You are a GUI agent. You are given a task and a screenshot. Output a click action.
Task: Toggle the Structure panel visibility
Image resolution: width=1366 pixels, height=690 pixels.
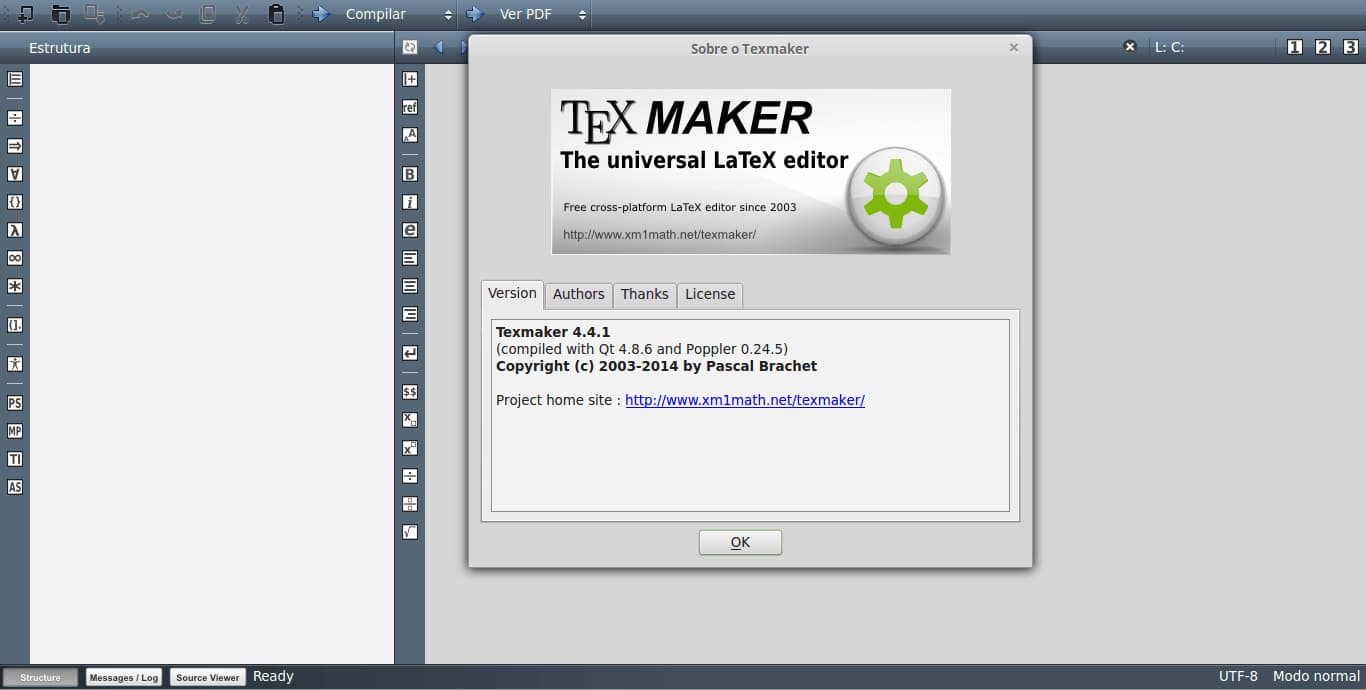[41, 677]
